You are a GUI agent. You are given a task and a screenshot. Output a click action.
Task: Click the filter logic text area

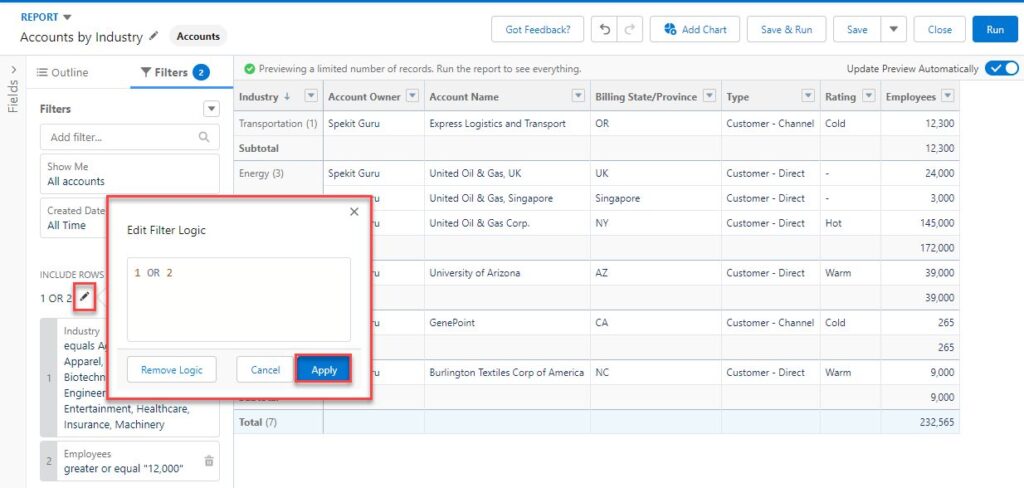tap(238, 299)
